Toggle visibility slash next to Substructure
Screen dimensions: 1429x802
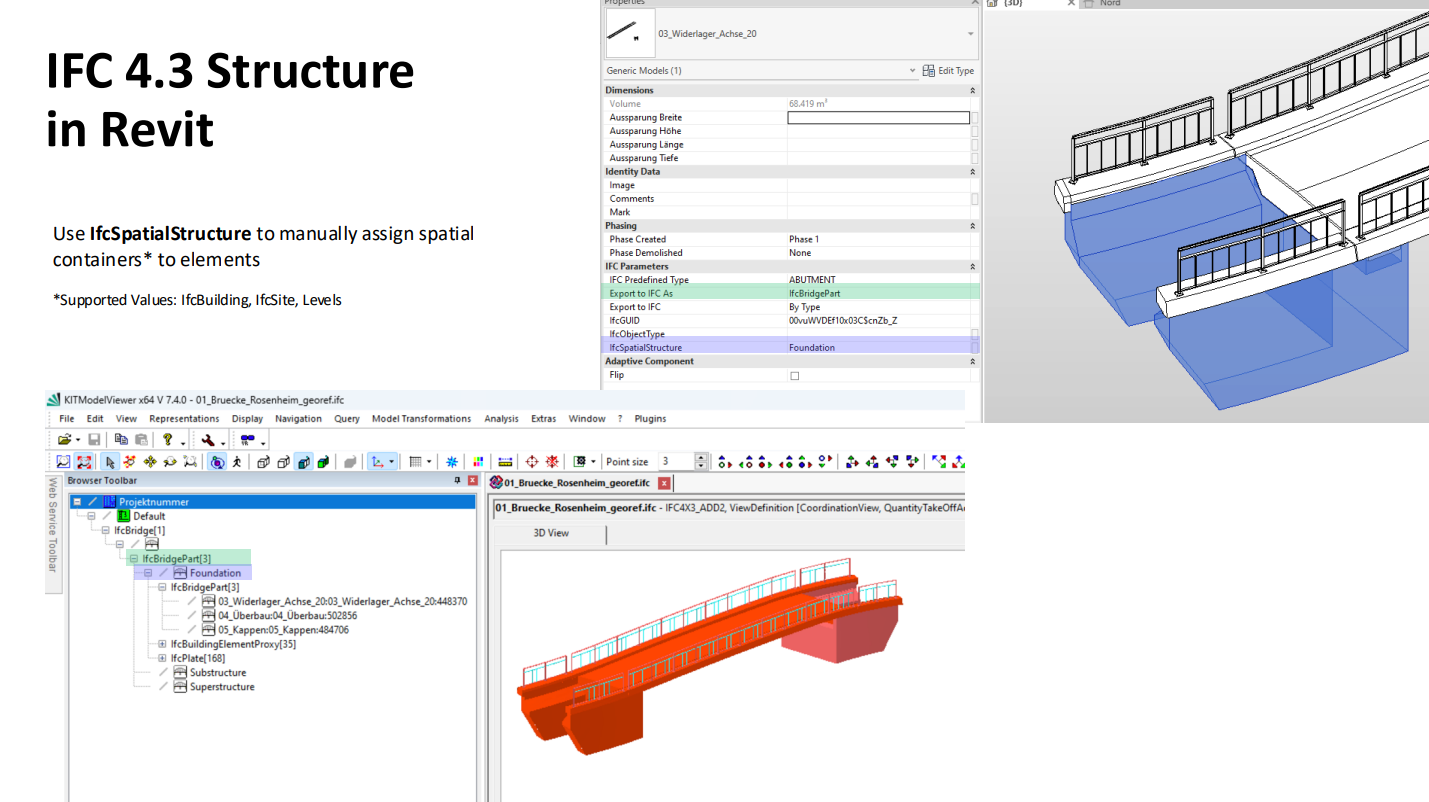163,673
